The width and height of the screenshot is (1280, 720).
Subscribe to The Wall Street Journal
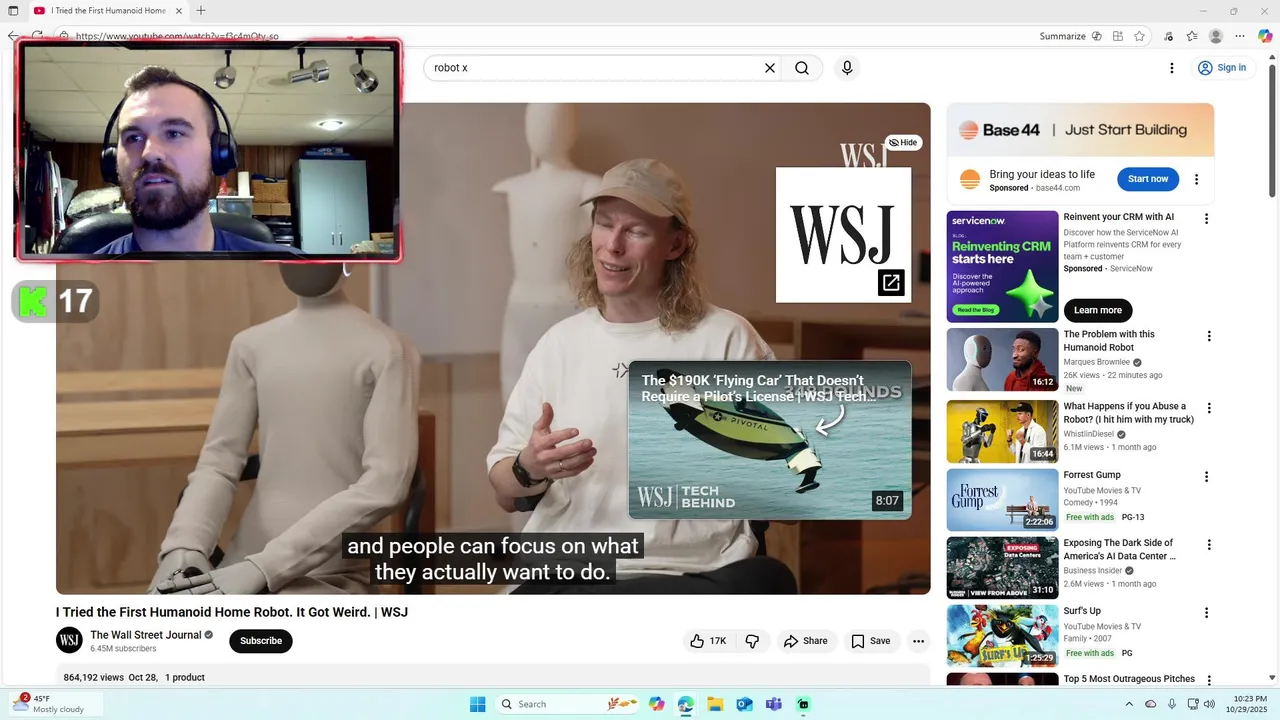tap(261, 641)
